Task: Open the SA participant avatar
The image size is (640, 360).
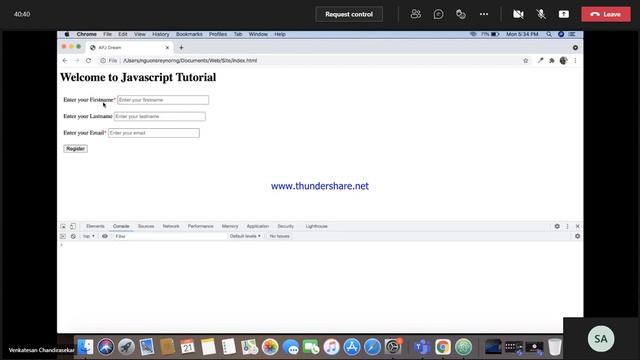Action: (601, 339)
